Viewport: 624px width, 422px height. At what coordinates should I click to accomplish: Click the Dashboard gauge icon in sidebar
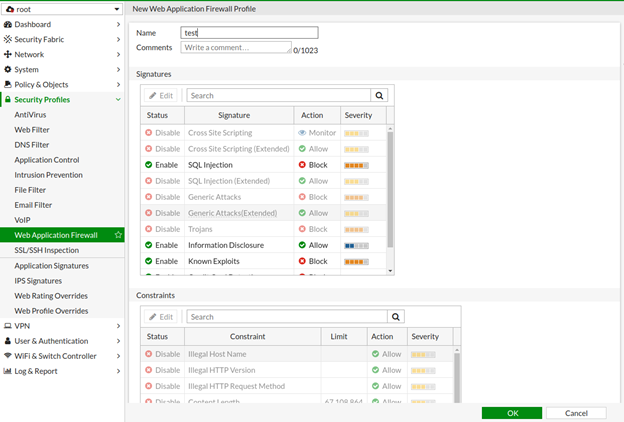tap(8, 24)
